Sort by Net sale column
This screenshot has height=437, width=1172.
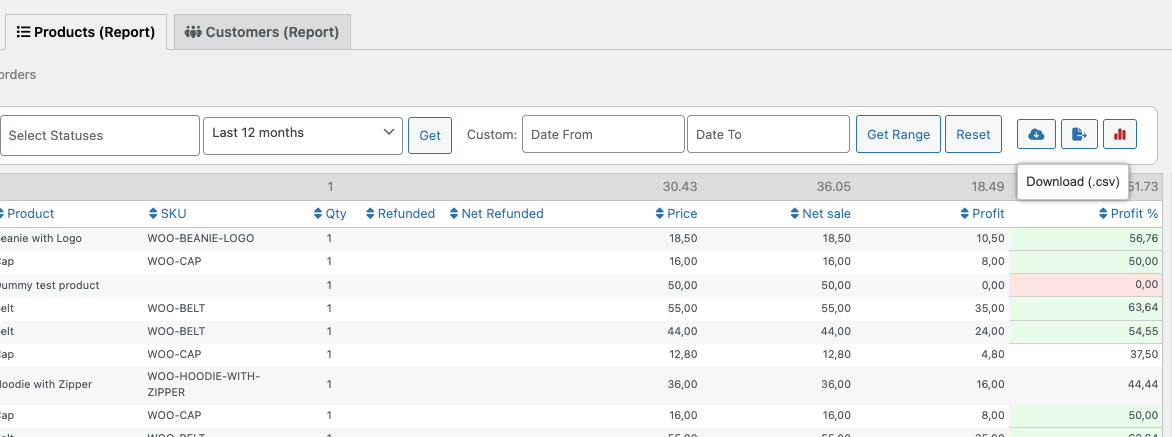pyautogui.click(x=820, y=213)
